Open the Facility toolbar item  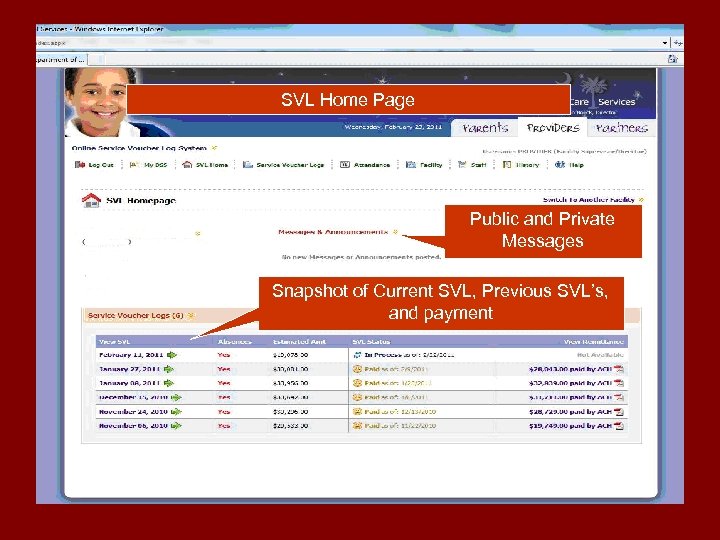pyautogui.click(x=424, y=164)
